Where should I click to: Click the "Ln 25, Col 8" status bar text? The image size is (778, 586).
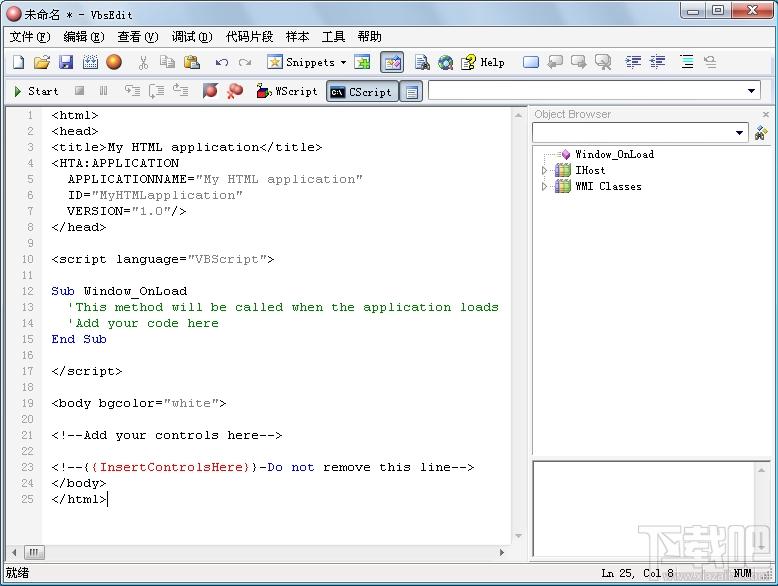tap(638, 574)
